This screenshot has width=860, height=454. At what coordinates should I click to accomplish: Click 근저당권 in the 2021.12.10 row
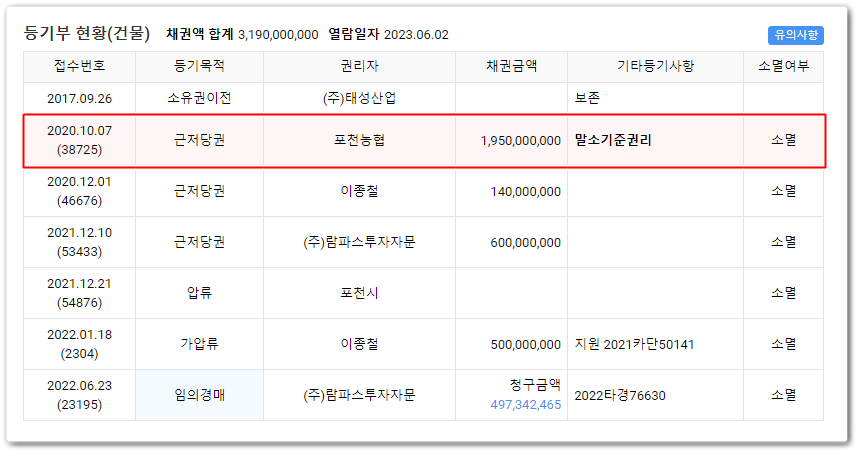click(x=199, y=242)
